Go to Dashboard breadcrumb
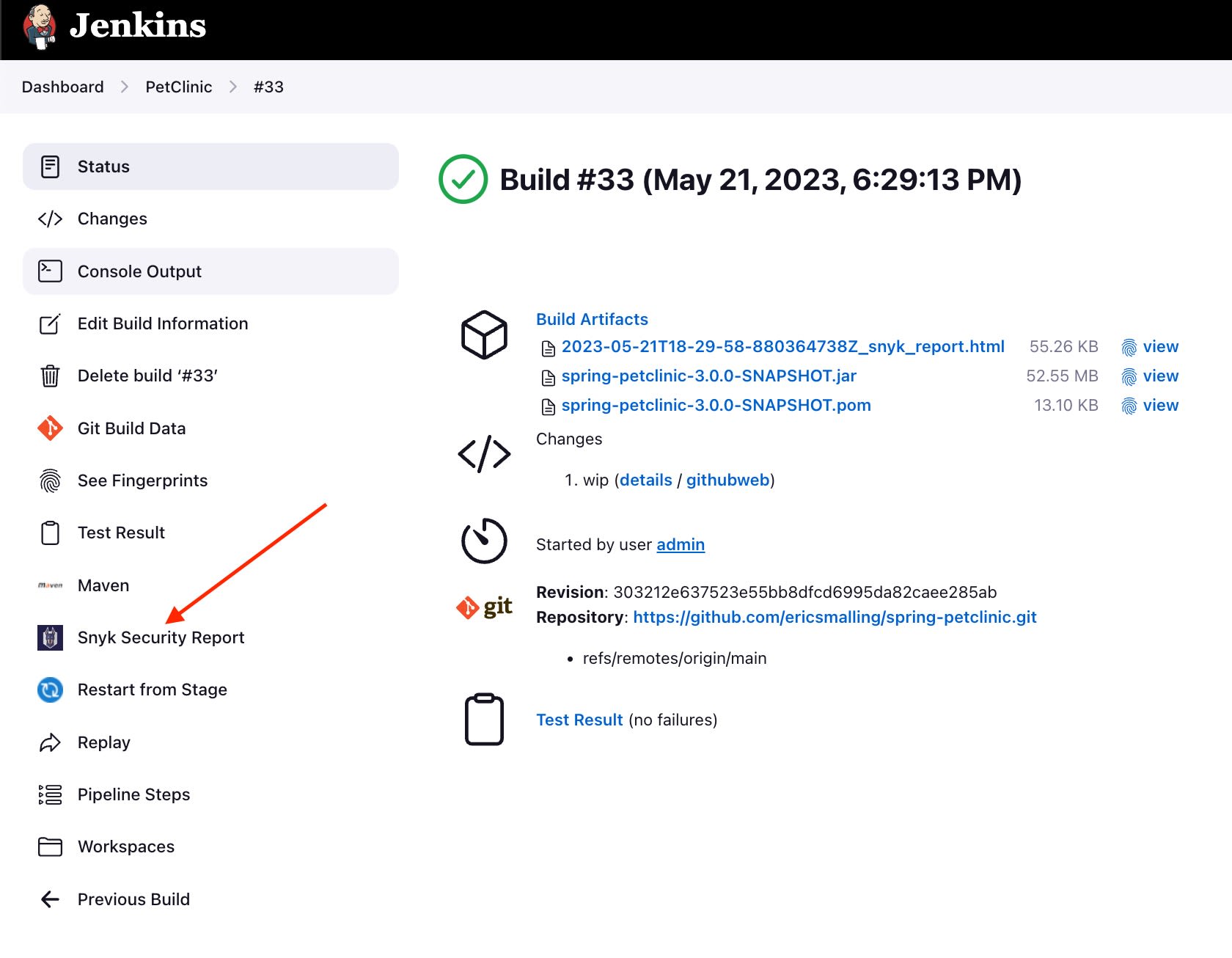Viewport: 1232px width, 958px height. 63,87
